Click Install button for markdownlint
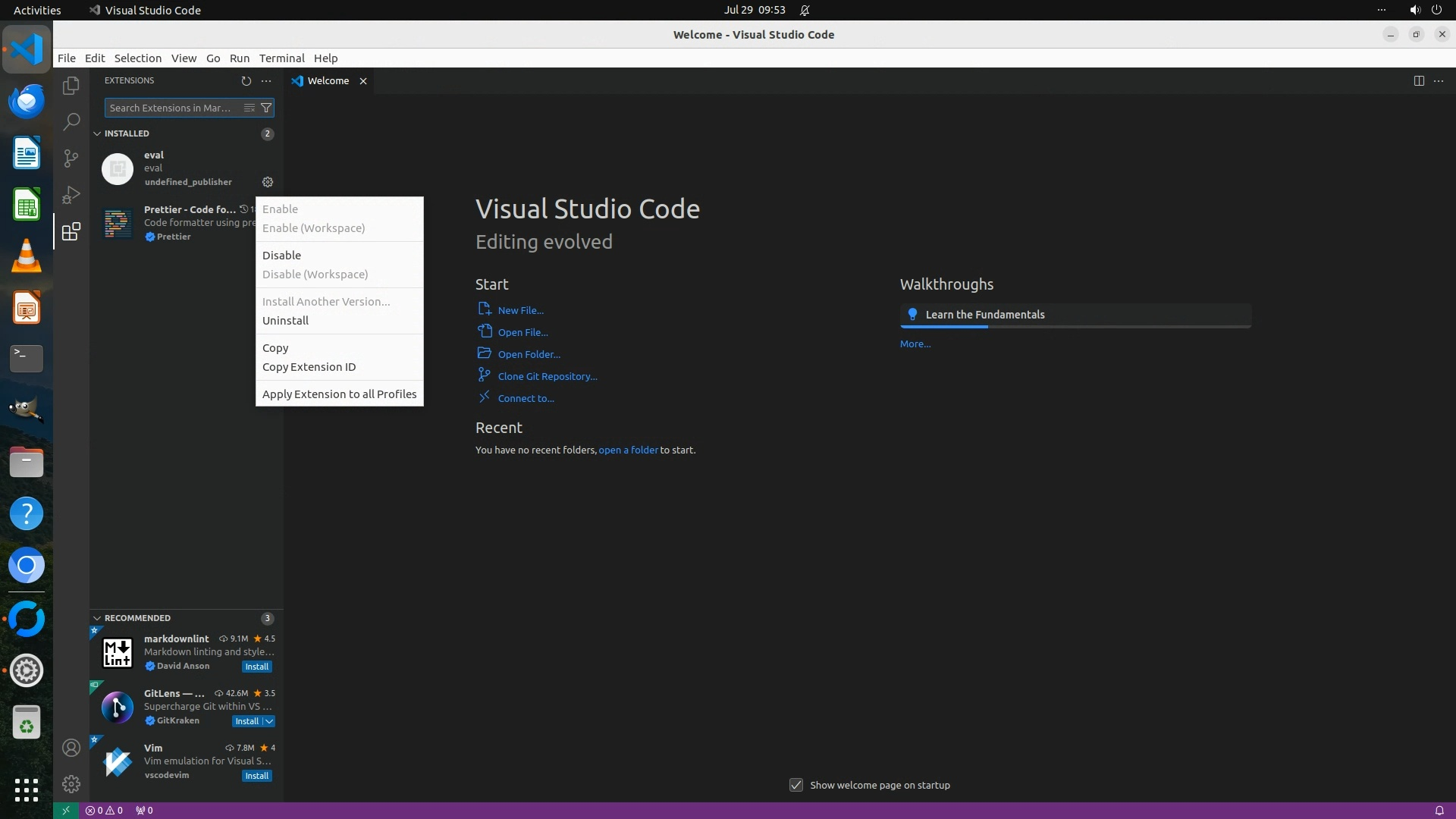The width and height of the screenshot is (1456, 819). [256, 667]
